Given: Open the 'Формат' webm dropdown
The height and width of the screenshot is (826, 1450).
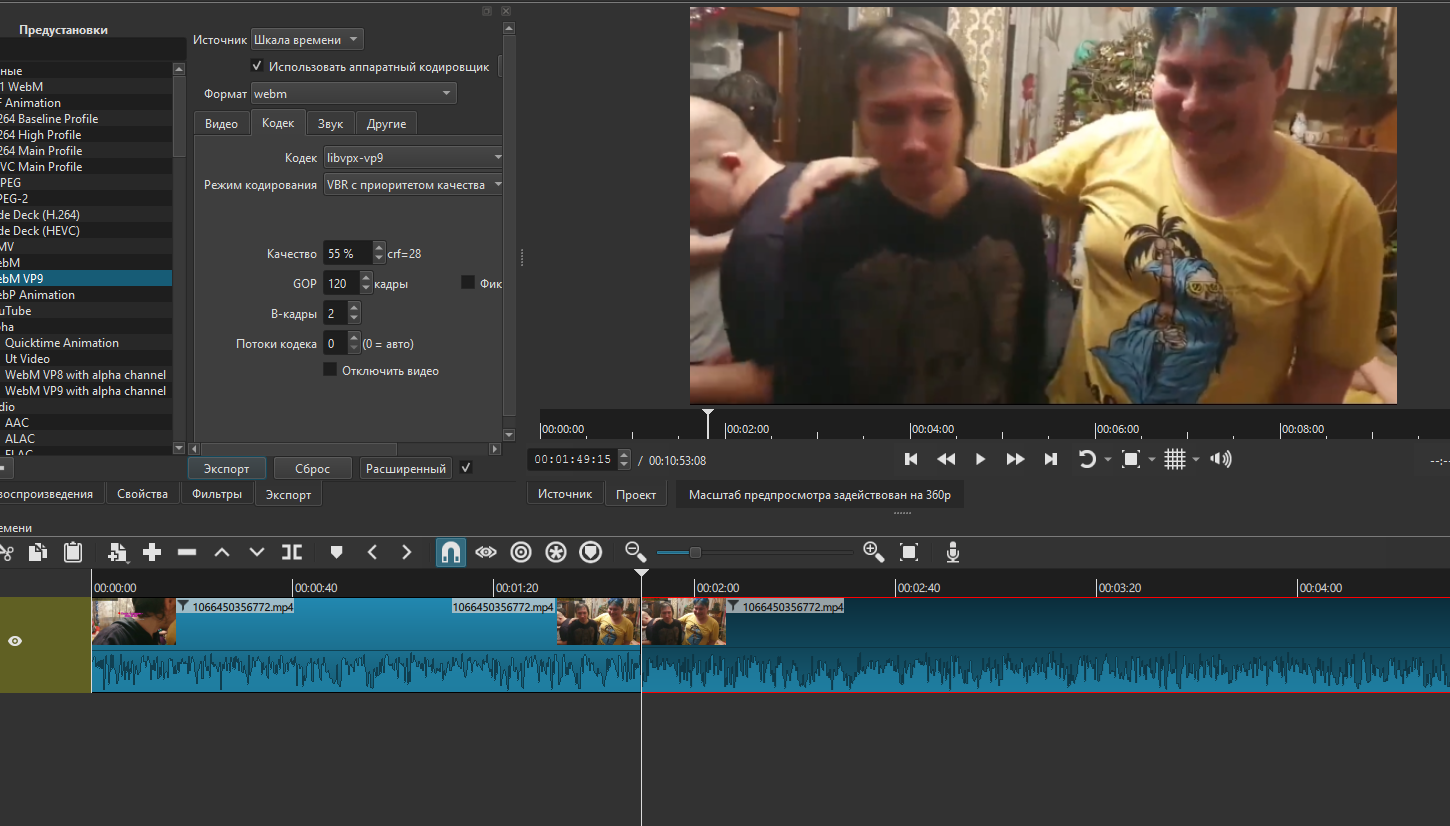Looking at the screenshot, I should pyautogui.click(x=353, y=94).
